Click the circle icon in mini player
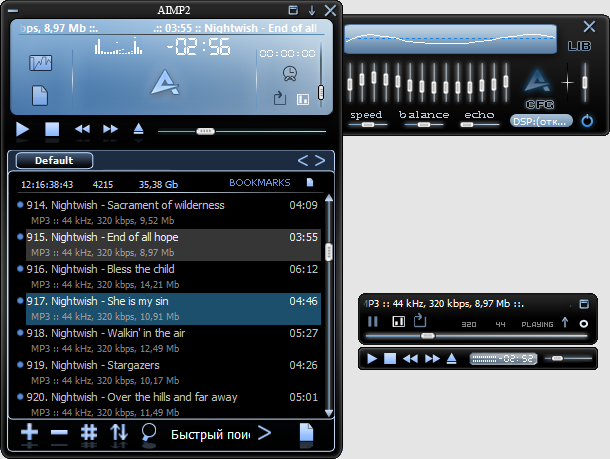 click(x=584, y=324)
